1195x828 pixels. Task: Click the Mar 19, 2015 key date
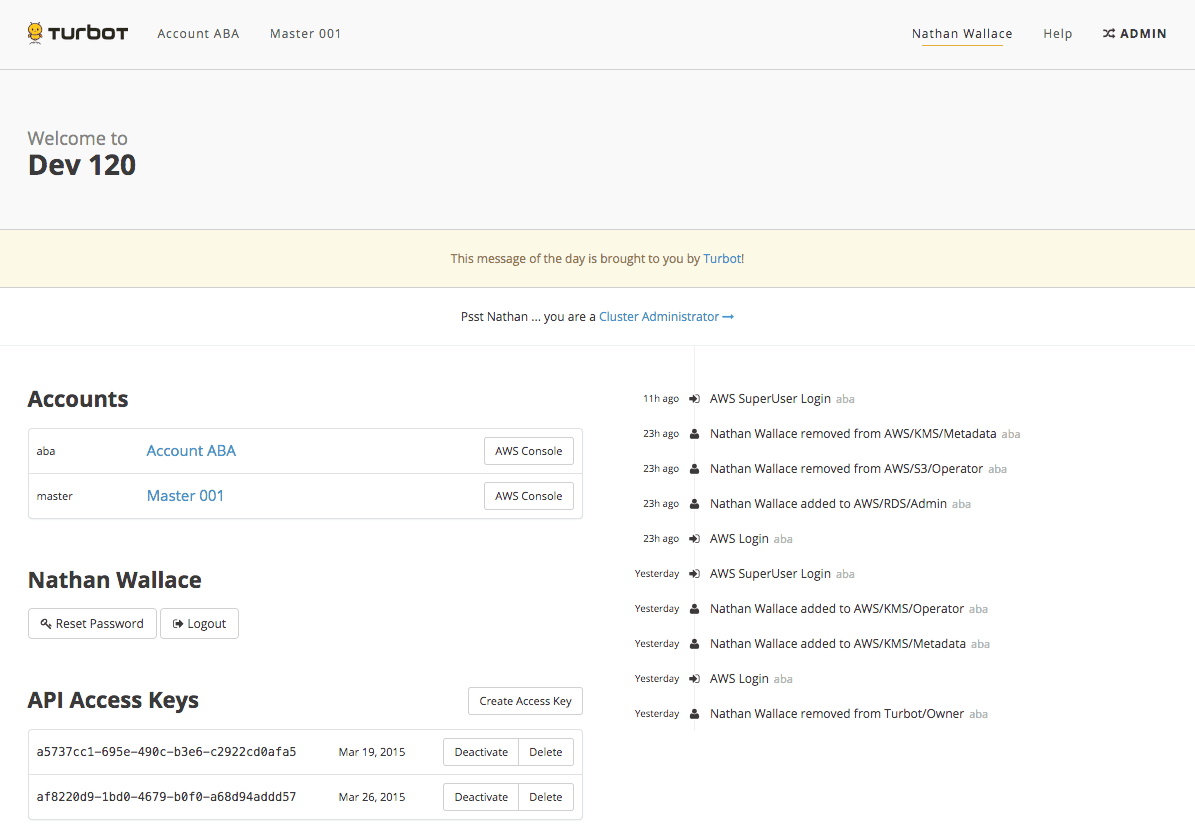point(372,753)
